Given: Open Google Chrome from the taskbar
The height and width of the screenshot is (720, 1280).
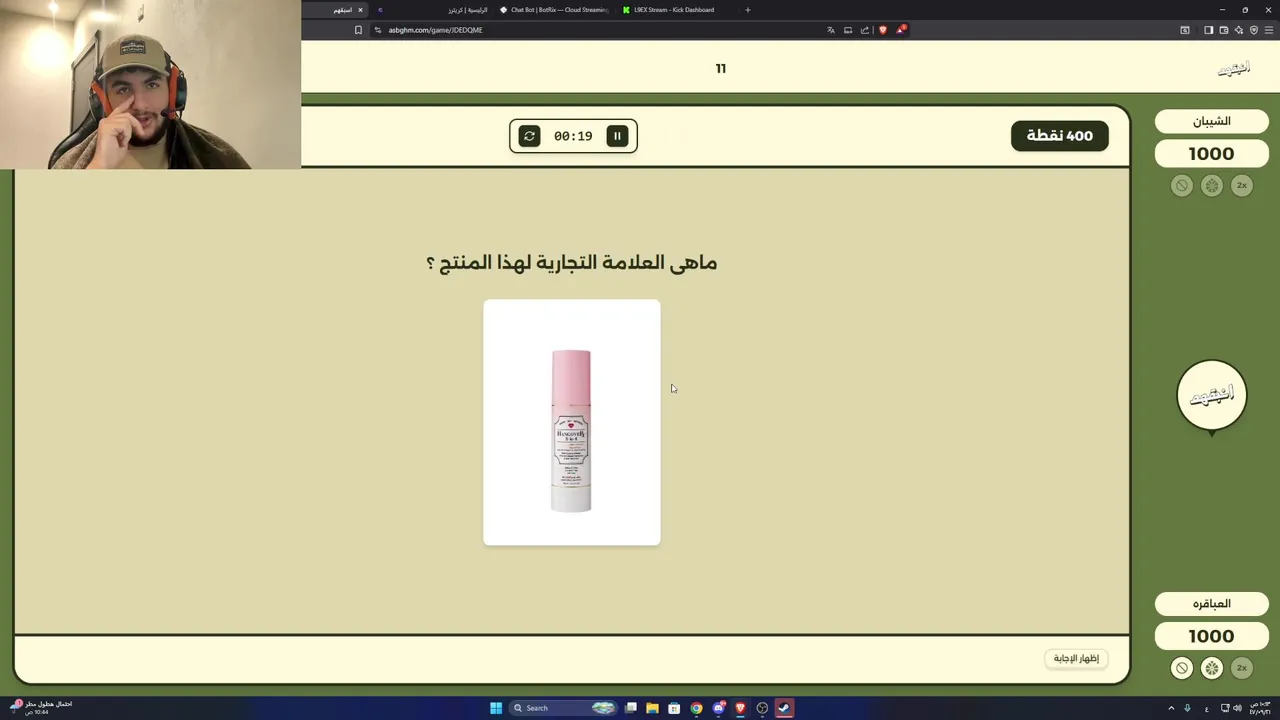Looking at the screenshot, I should (x=696, y=708).
